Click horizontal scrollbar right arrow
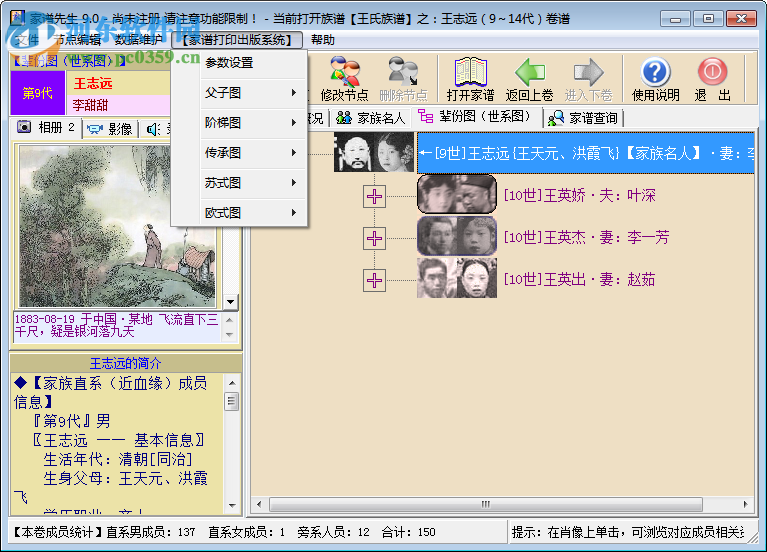Image resolution: width=767 pixels, height=552 pixels. 745,504
